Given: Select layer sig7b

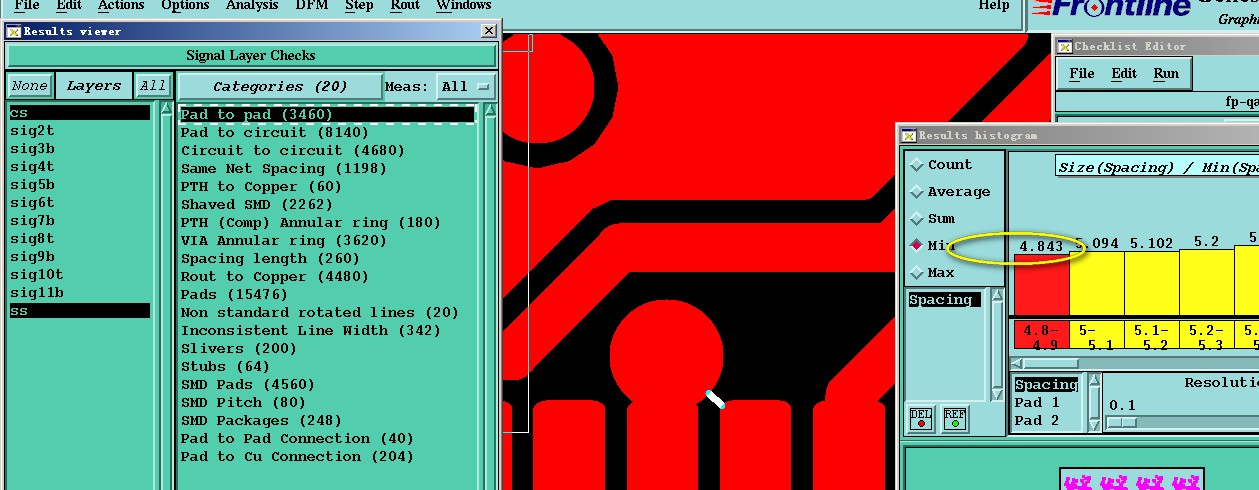Looking at the screenshot, I should (79, 221).
